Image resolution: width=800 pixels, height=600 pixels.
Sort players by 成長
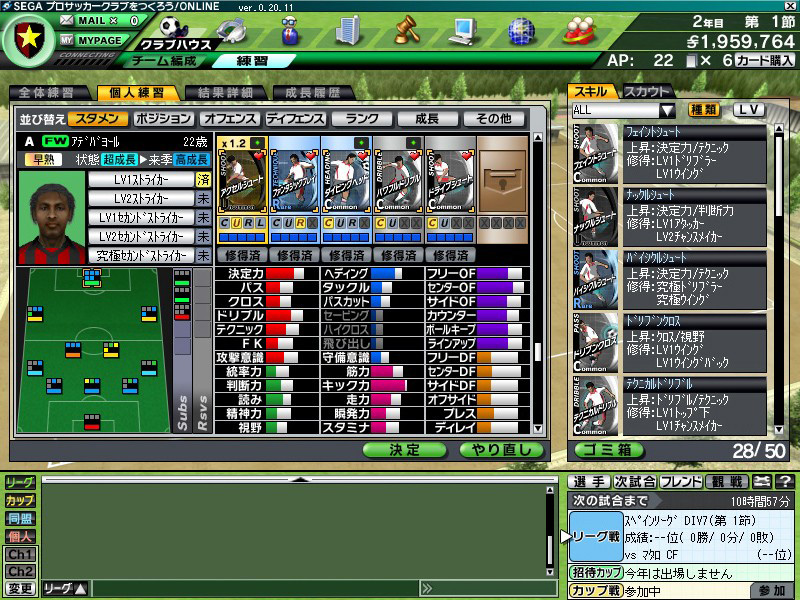point(428,119)
